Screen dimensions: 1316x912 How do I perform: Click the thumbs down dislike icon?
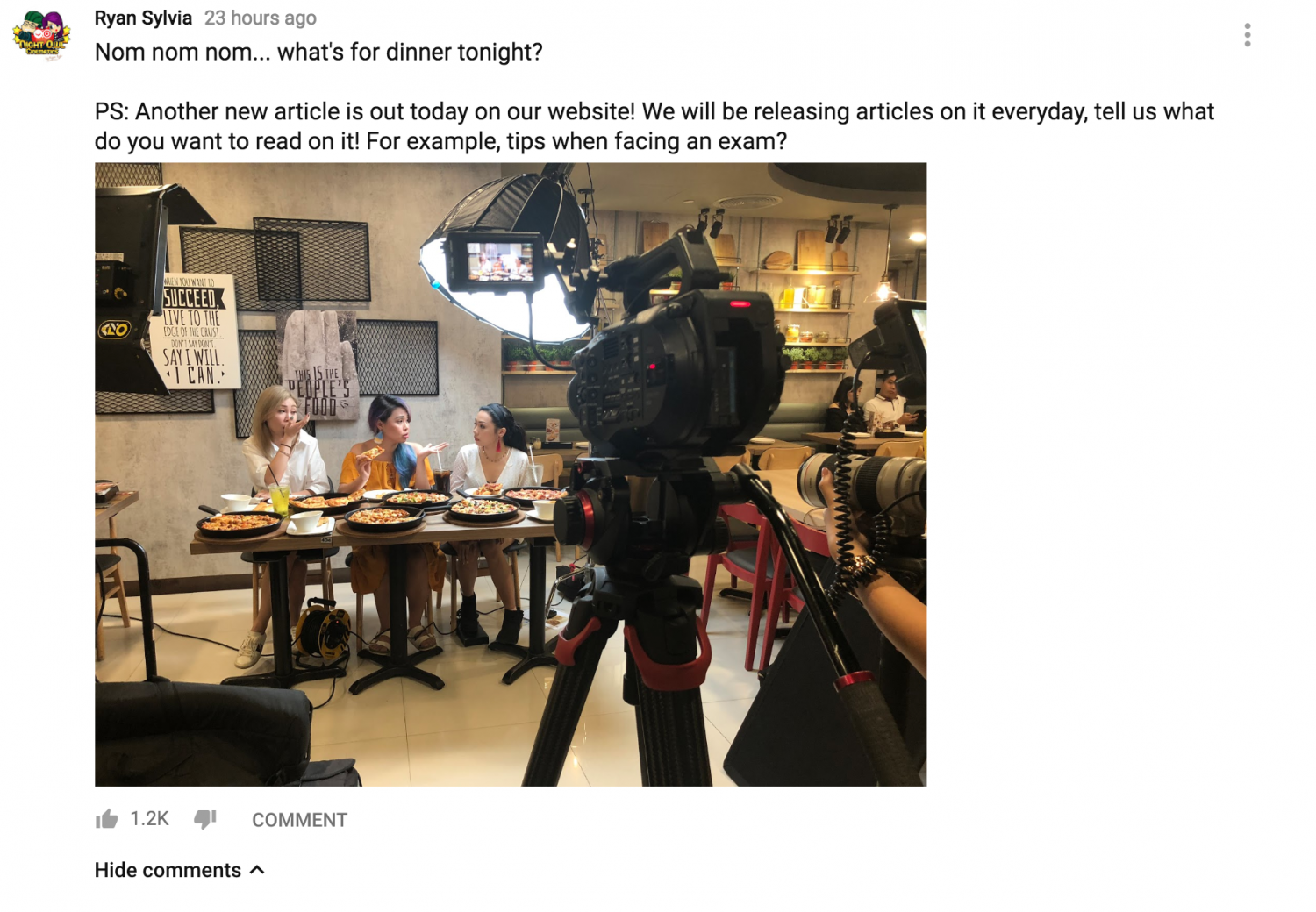click(x=205, y=819)
